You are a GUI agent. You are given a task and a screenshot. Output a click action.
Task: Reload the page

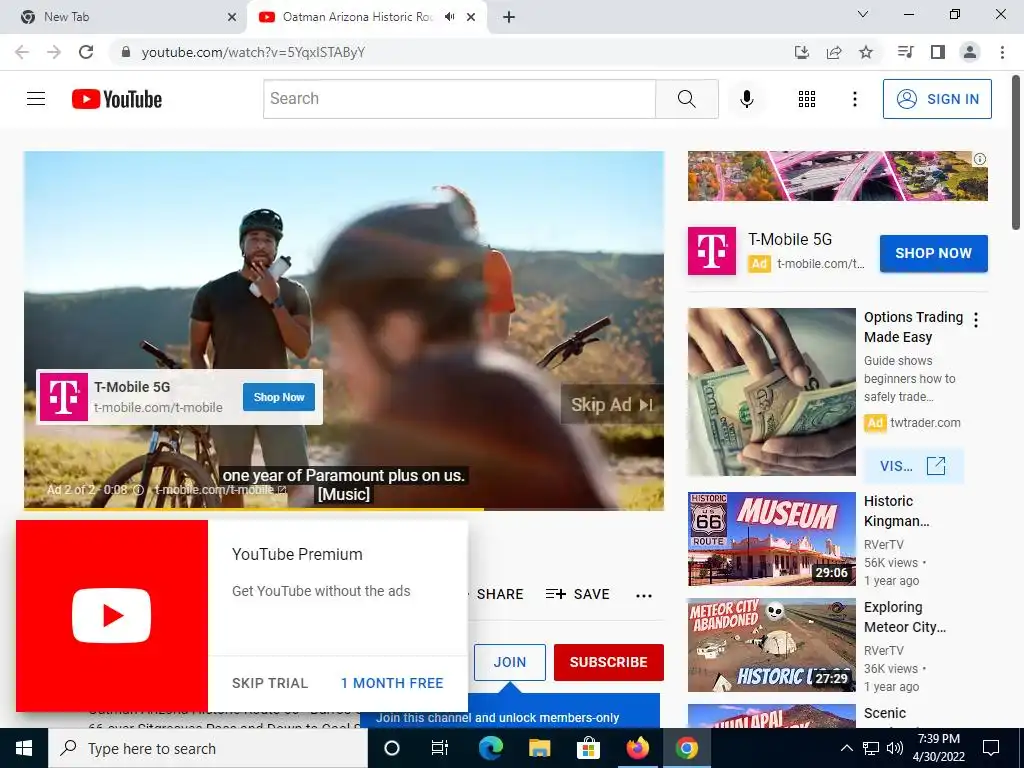pos(86,52)
